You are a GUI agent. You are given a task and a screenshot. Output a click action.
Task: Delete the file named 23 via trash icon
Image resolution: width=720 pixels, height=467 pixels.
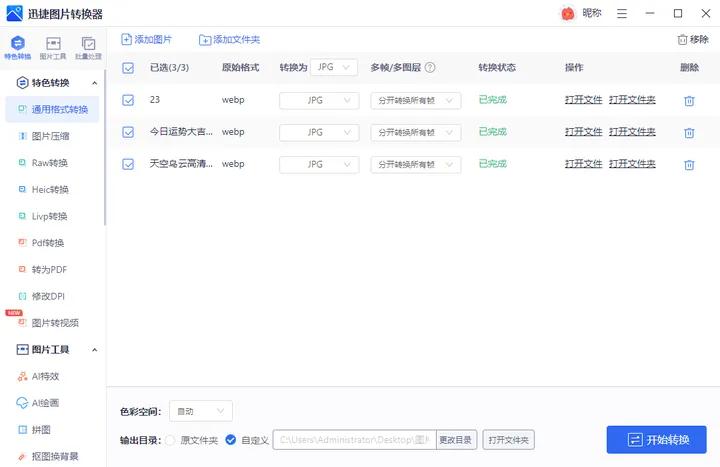(x=689, y=101)
